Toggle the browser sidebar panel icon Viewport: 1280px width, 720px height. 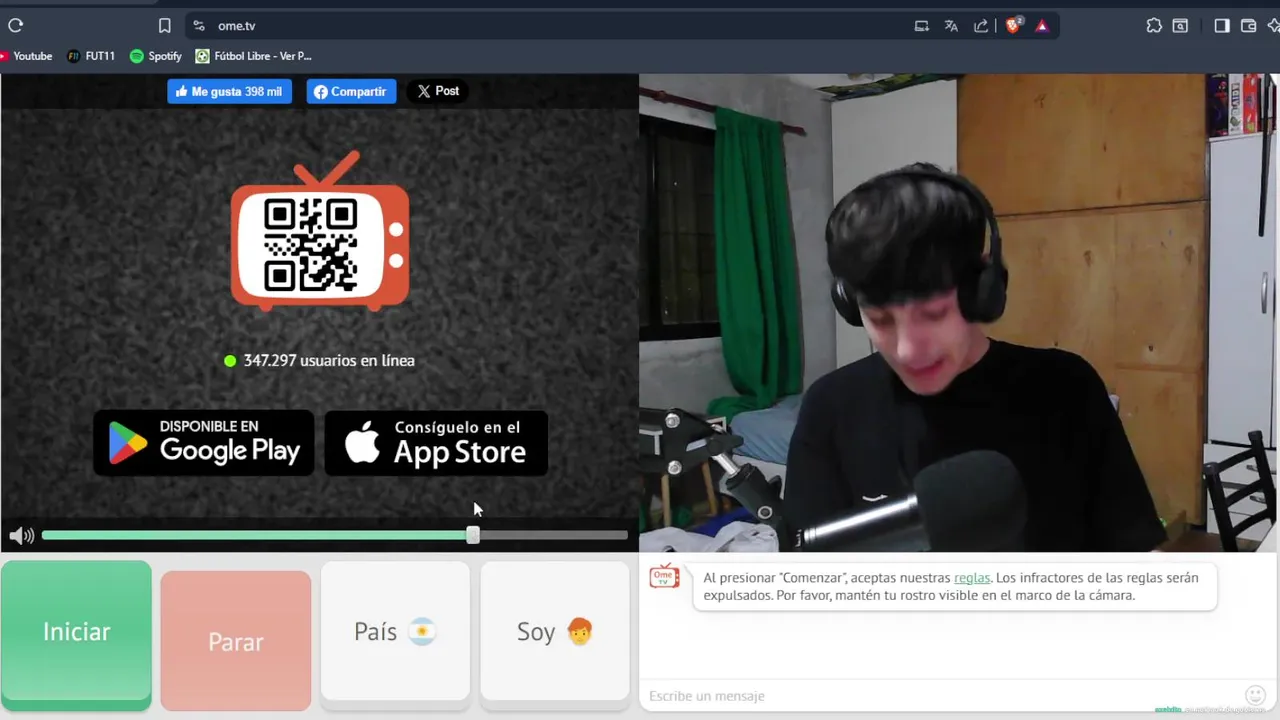pos(1222,26)
